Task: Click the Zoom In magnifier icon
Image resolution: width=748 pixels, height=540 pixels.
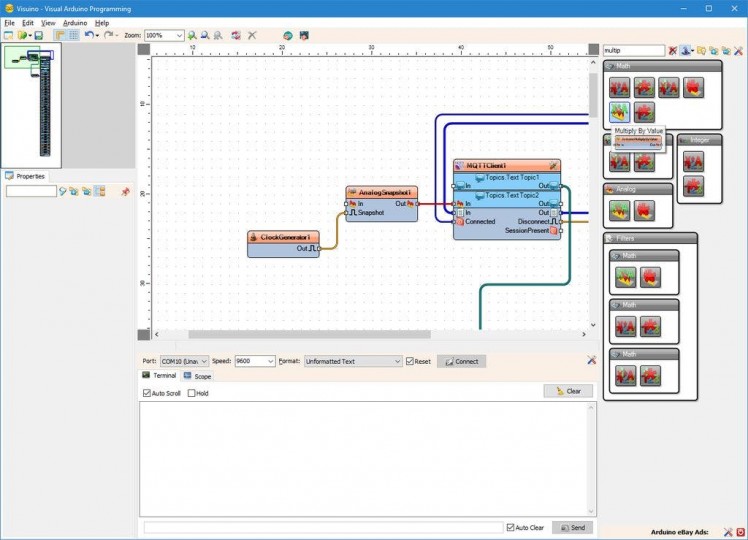Action: 192,35
